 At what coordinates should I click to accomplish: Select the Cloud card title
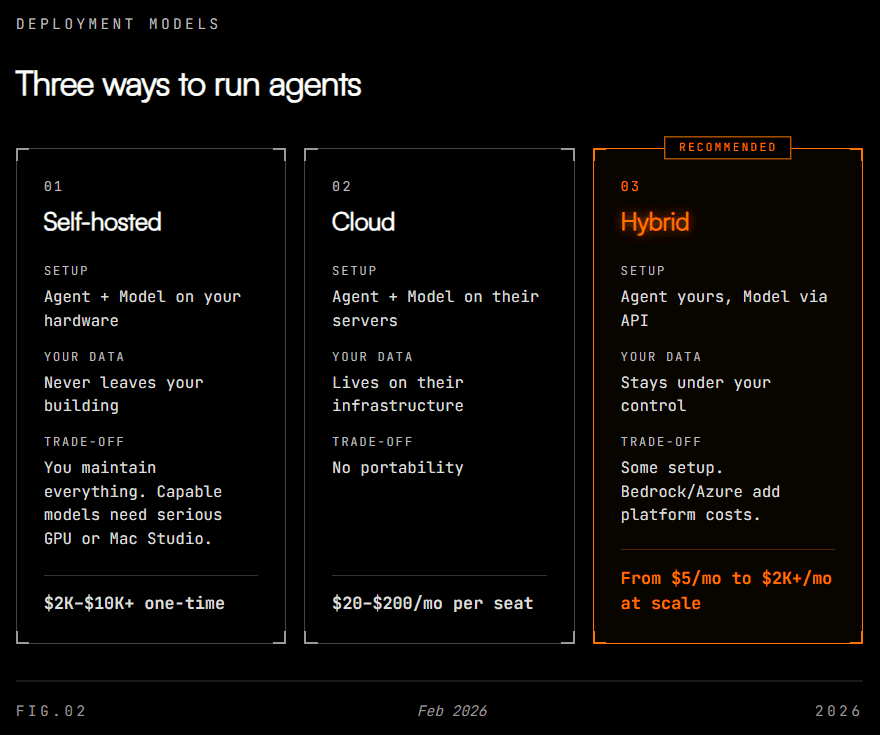[362, 222]
